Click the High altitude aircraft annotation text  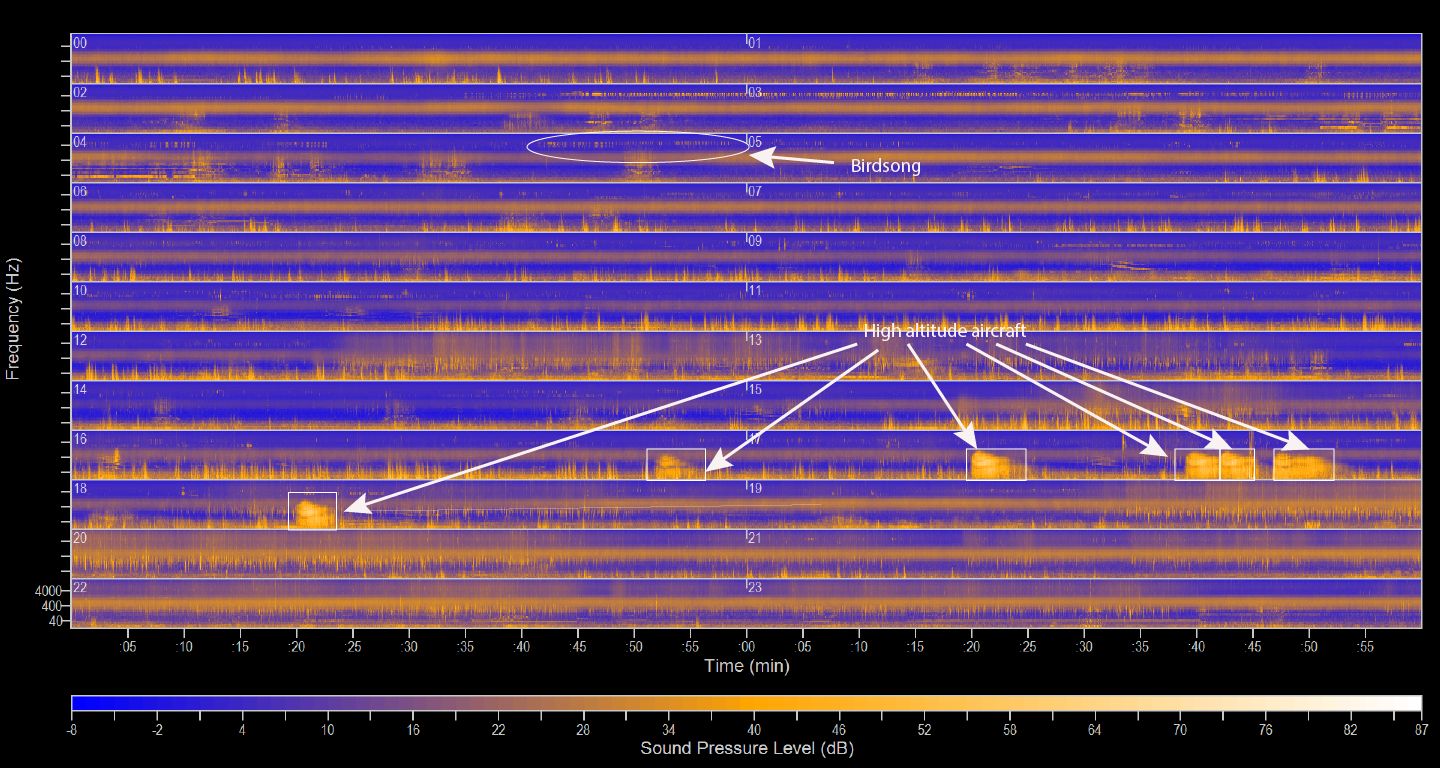tap(945, 331)
